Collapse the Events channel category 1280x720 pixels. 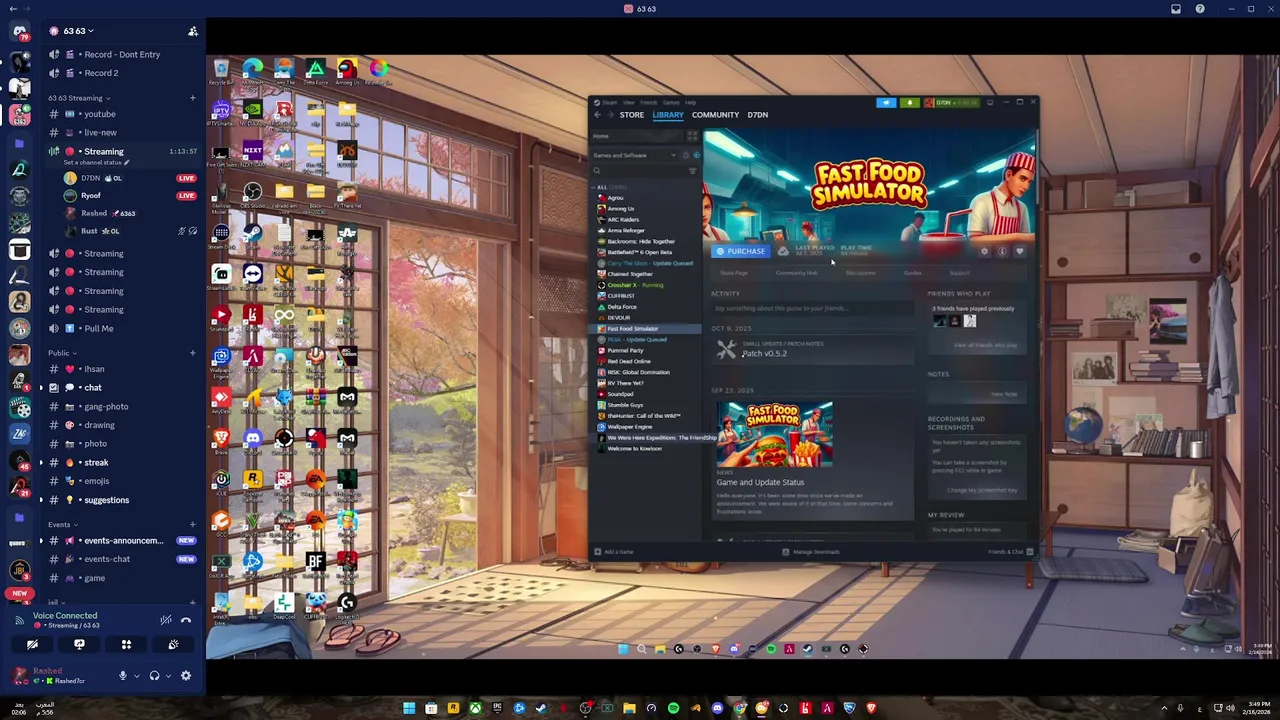pyautogui.click(x=62, y=525)
